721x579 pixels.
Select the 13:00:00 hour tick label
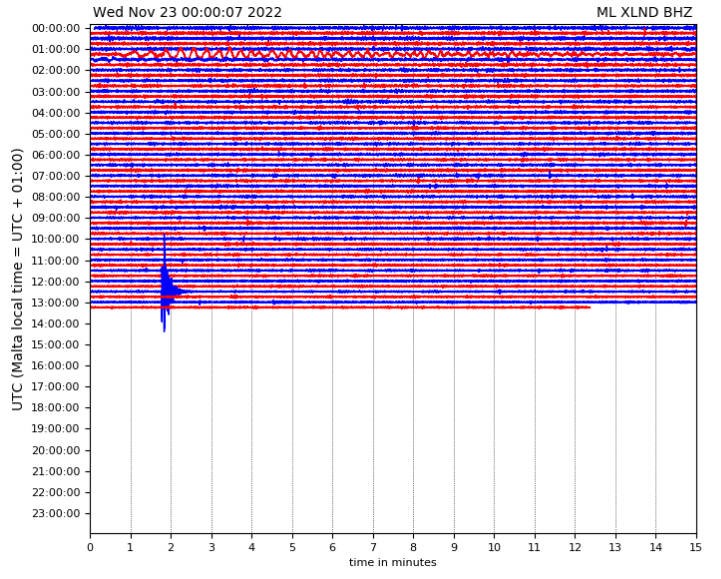coord(56,303)
